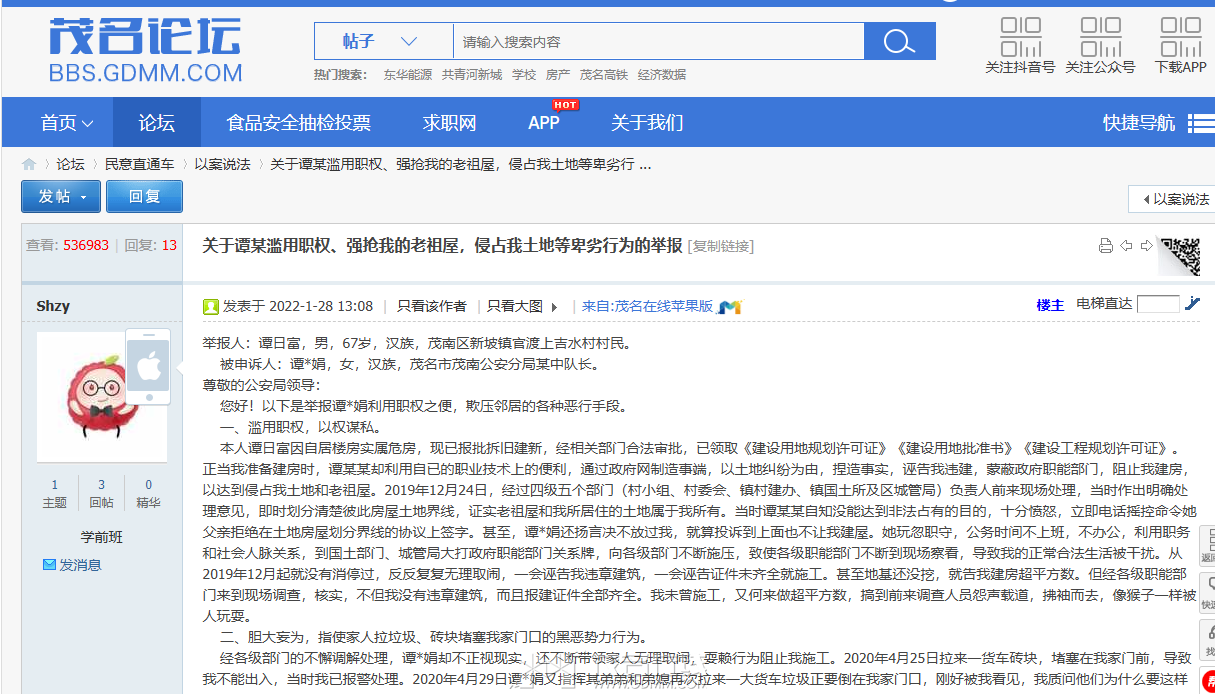Open the 发帖 dropdown button
Screen dimensions: 1215x694
point(61,197)
